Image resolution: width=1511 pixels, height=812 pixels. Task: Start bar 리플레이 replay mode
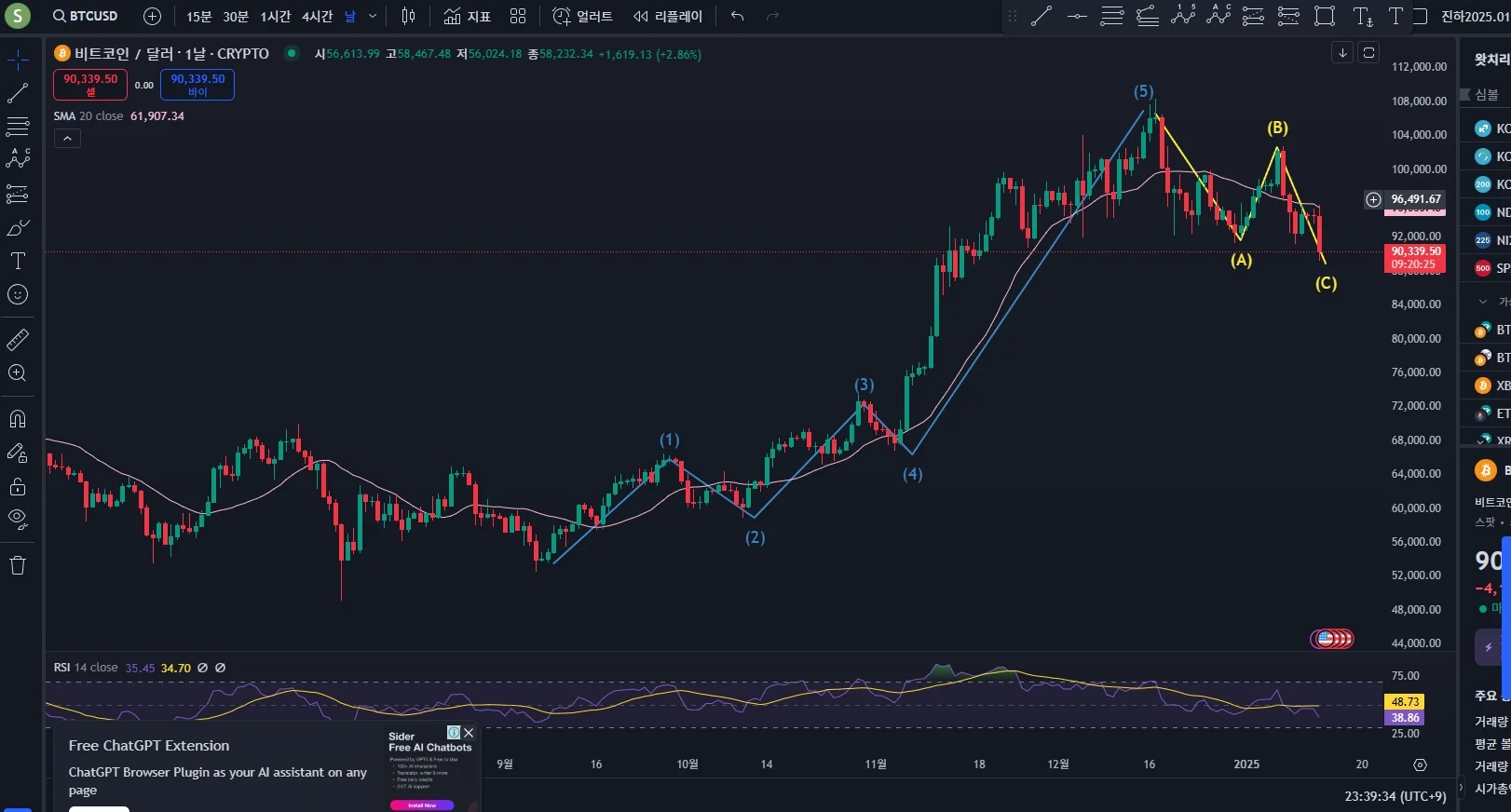point(668,17)
